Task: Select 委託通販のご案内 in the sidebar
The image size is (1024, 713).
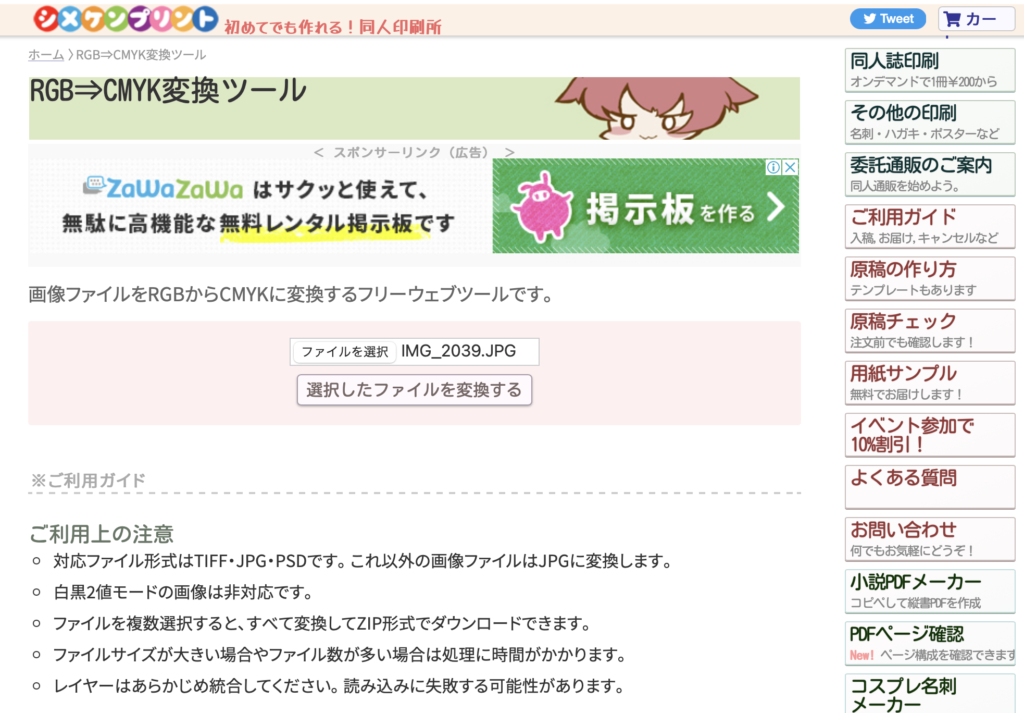Action: (929, 174)
